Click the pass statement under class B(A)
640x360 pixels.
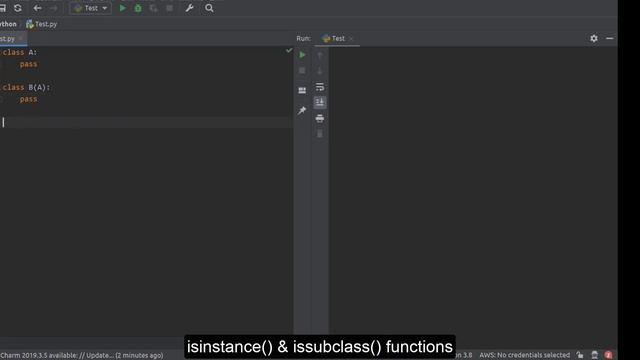[28, 99]
